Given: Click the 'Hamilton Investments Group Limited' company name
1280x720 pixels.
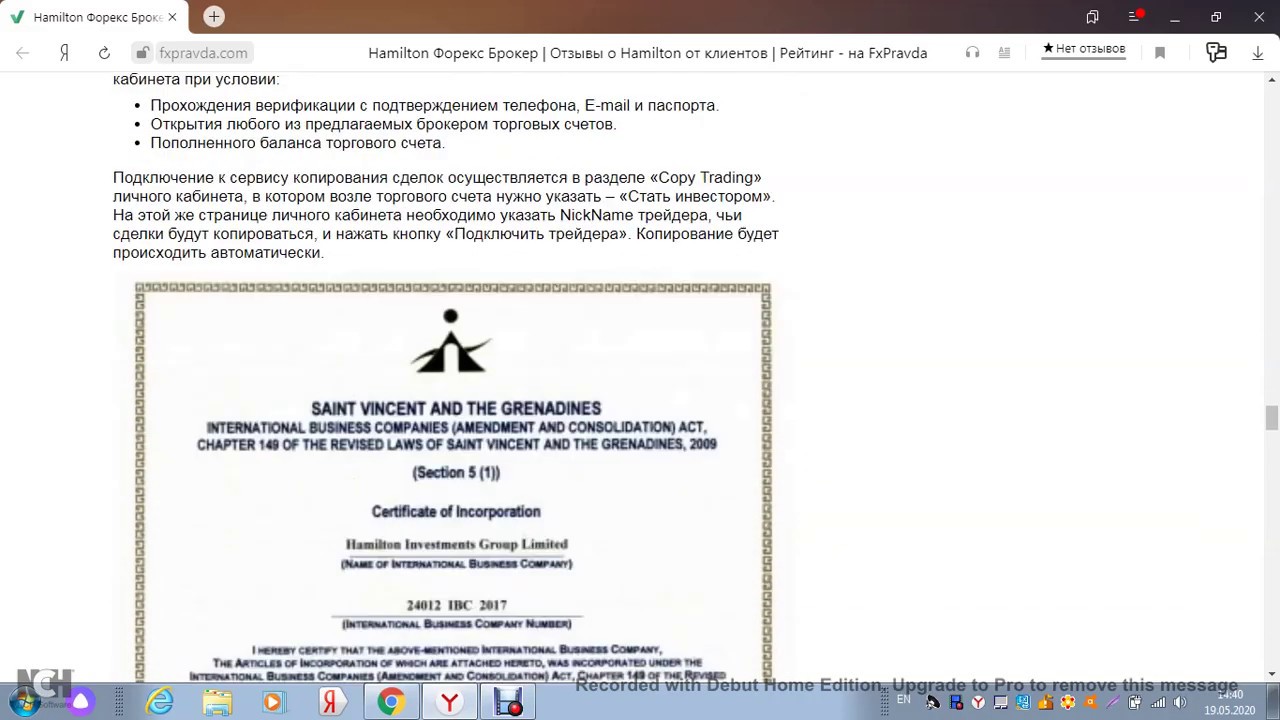Looking at the screenshot, I should 457,544.
